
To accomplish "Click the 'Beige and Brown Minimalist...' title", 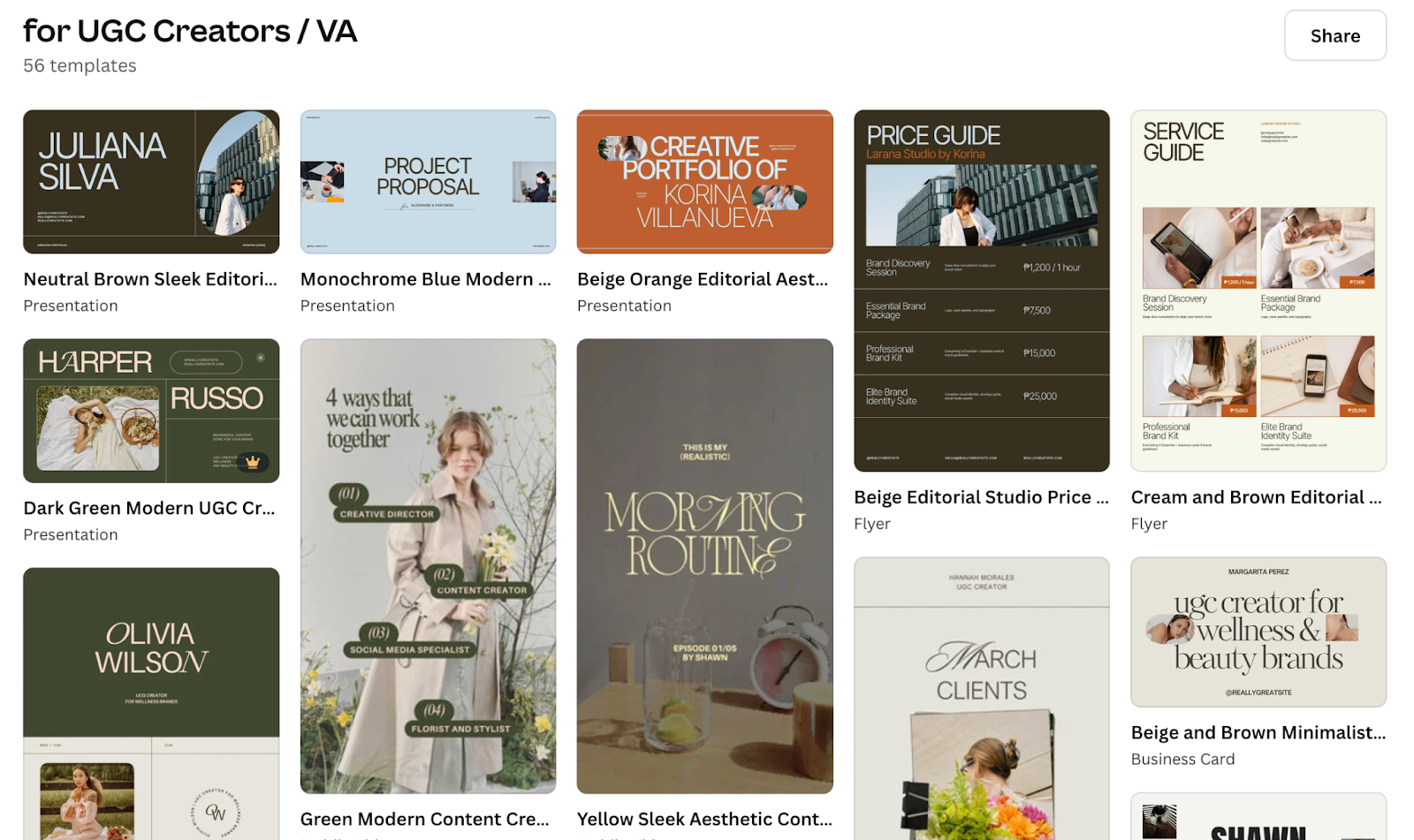I will point(1258,732).
